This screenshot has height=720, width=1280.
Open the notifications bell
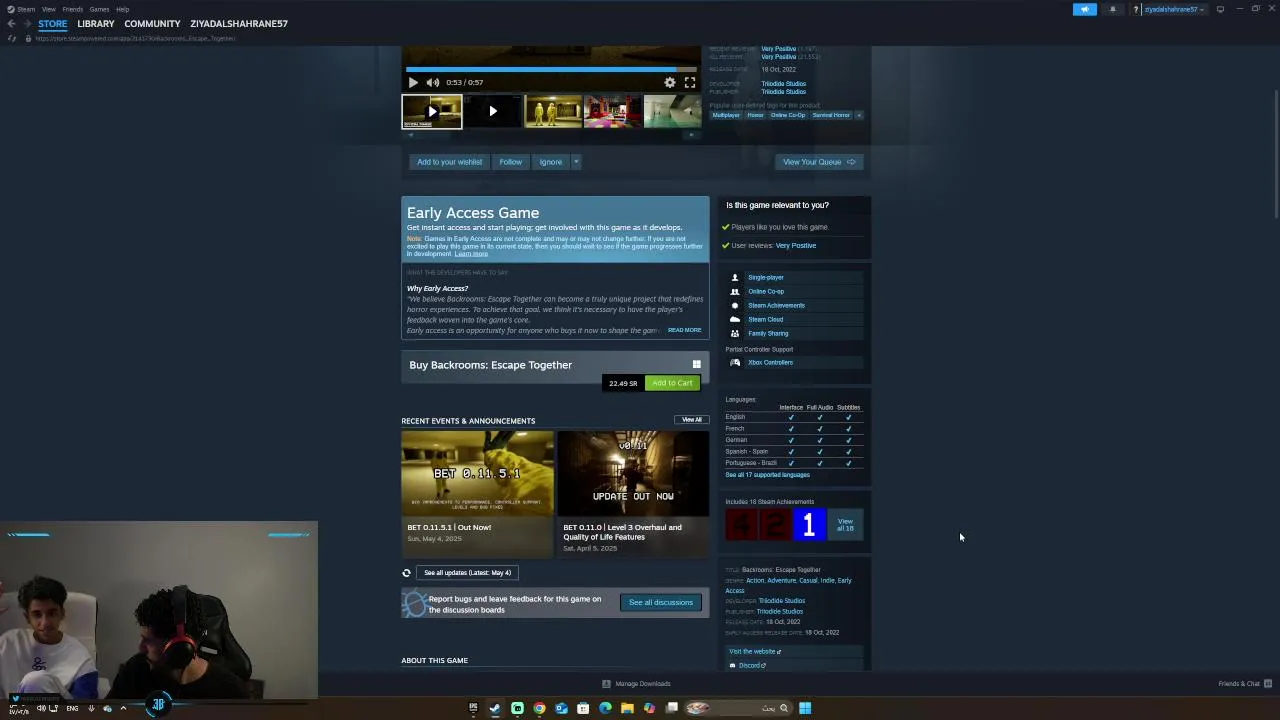(x=1112, y=9)
